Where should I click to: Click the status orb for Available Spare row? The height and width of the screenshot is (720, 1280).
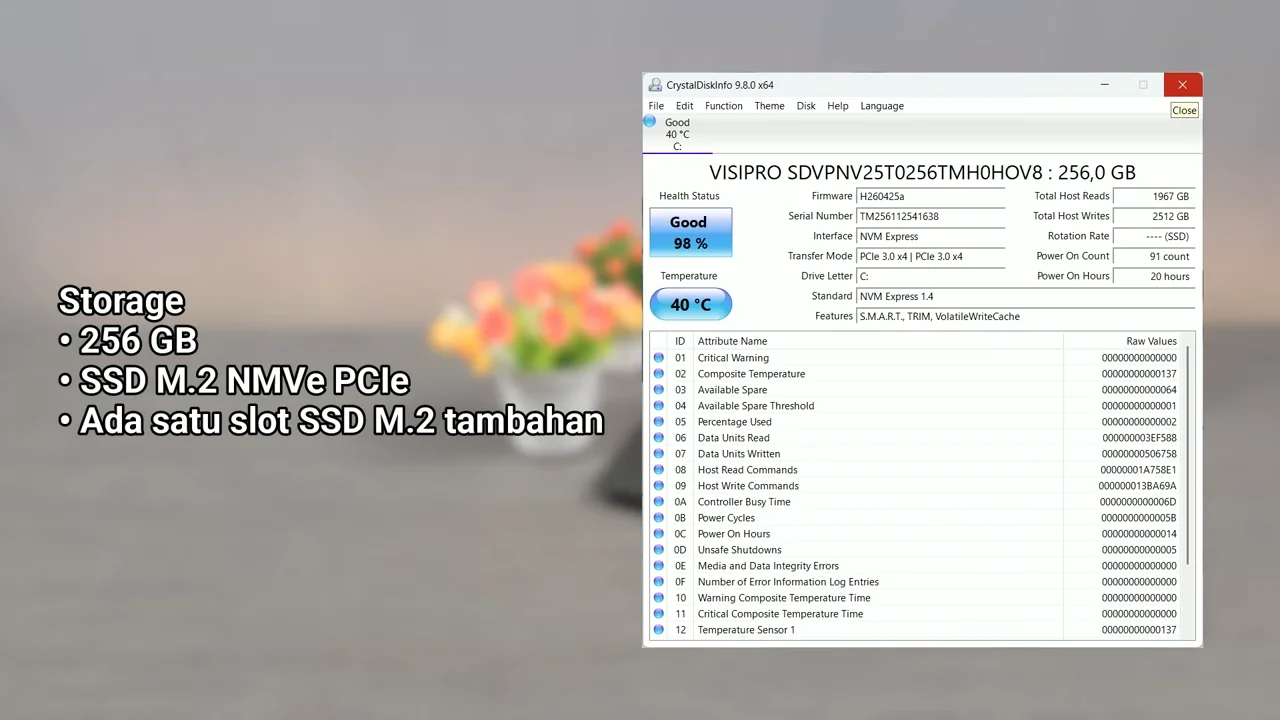659,389
